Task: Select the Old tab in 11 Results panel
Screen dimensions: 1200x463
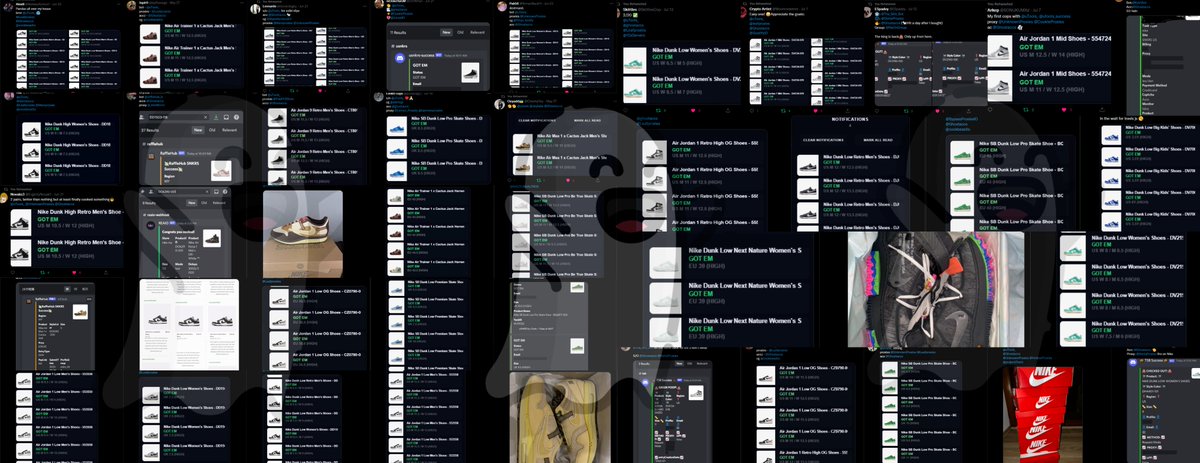Action: (x=460, y=33)
